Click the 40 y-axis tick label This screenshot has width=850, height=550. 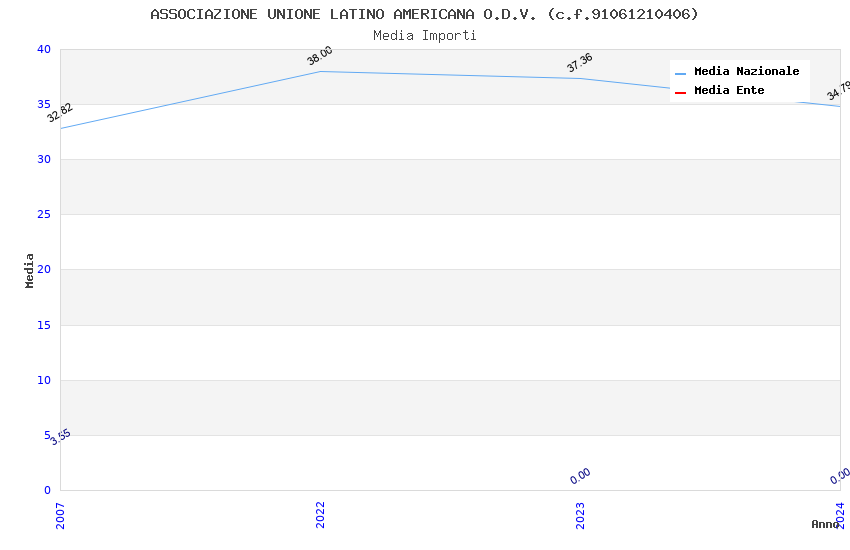point(44,49)
